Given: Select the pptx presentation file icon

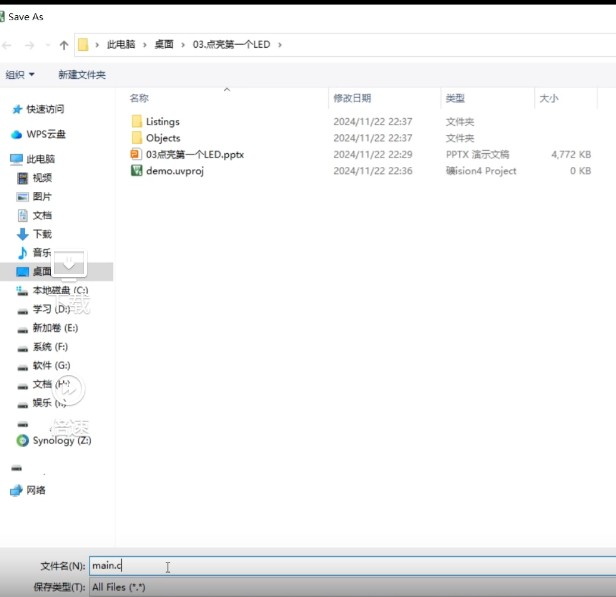Looking at the screenshot, I should point(136,154).
